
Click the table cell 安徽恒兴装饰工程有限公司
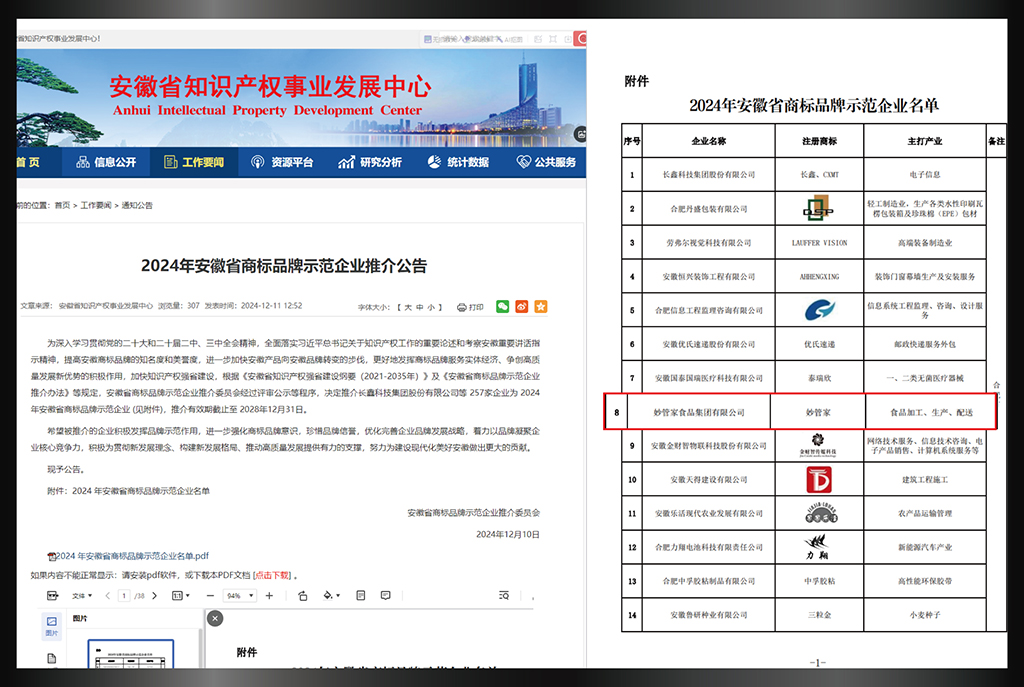click(x=709, y=277)
